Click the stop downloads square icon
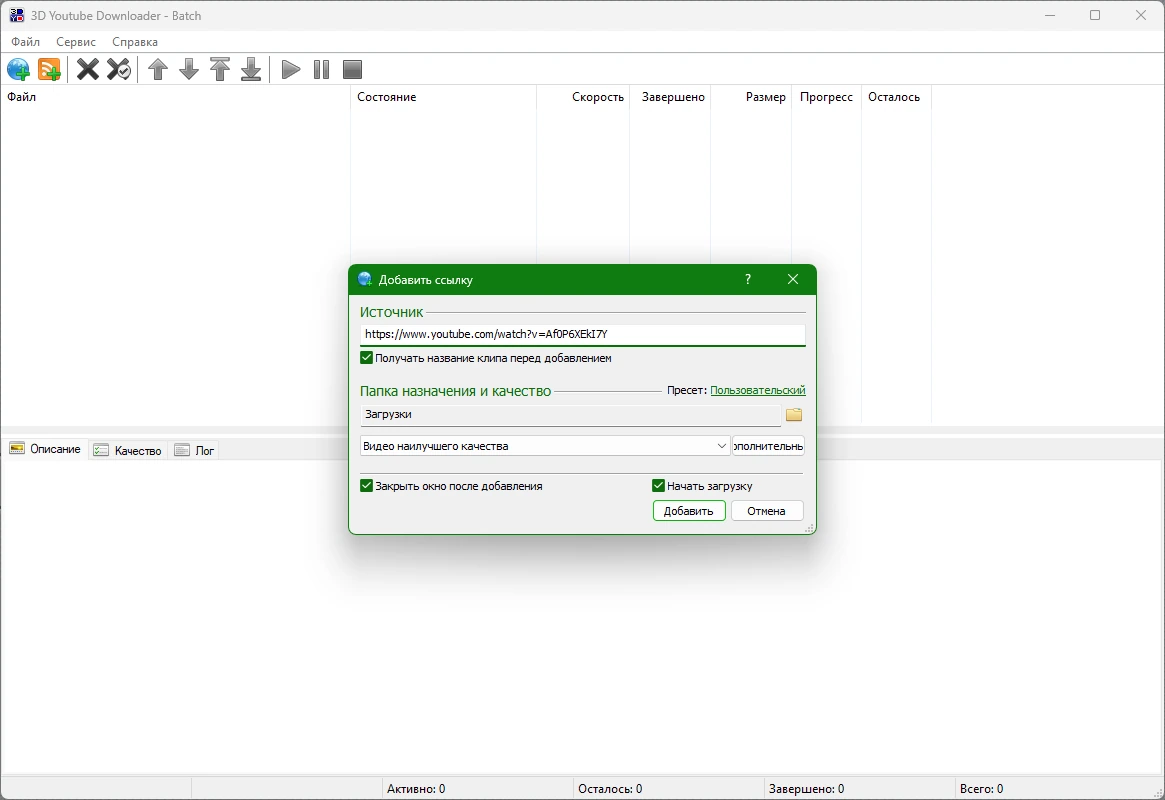The width and height of the screenshot is (1165, 800). coord(352,70)
